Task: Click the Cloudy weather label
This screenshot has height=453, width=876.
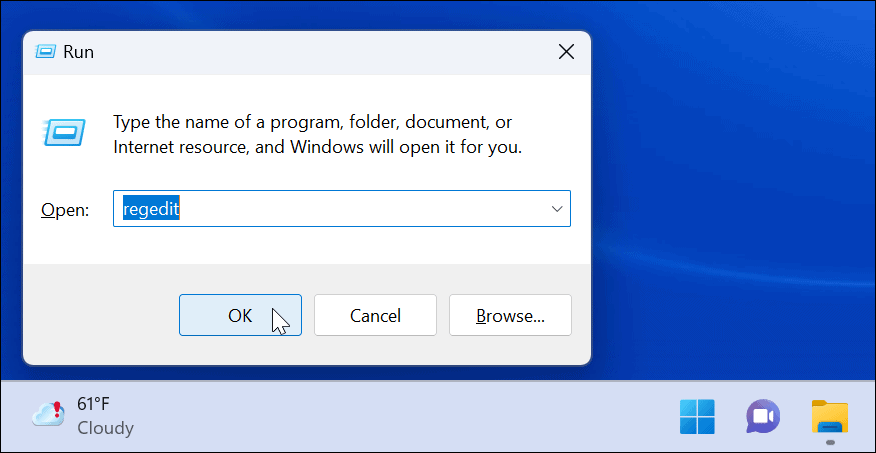Action: click(x=105, y=428)
